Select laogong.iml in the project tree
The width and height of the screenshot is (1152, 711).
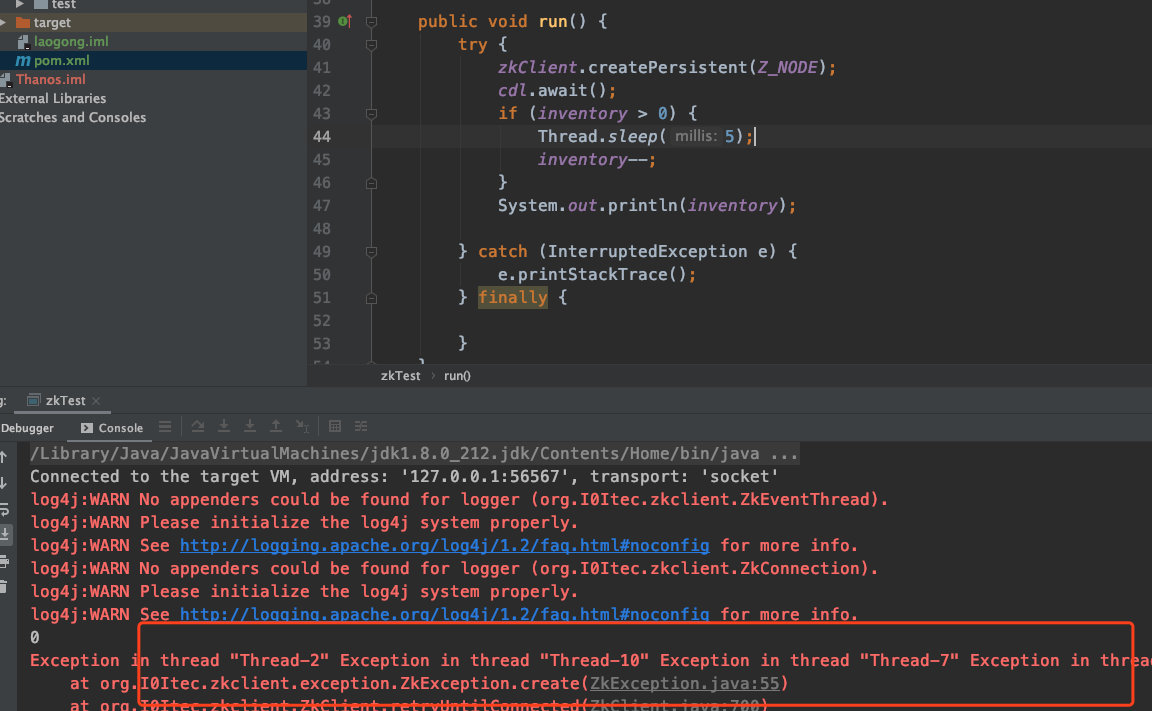(x=154, y=42)
